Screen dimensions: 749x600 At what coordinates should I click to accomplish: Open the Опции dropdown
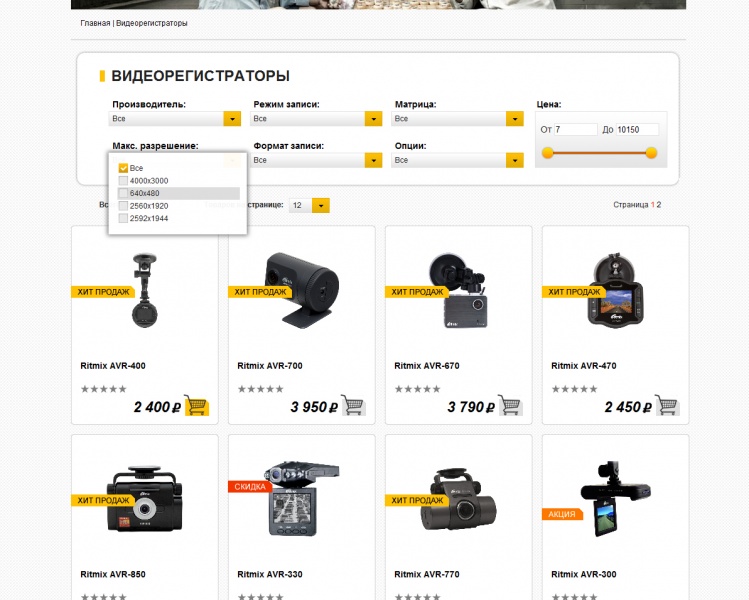457,160
